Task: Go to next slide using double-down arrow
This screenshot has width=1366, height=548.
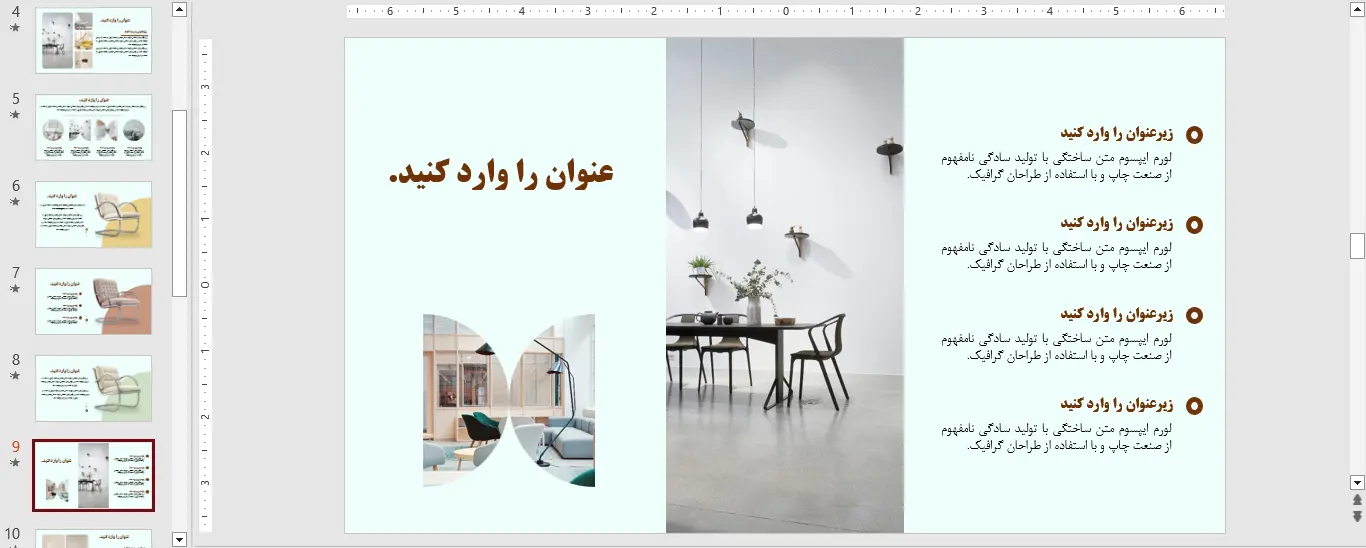Action: click(1357, 516)
